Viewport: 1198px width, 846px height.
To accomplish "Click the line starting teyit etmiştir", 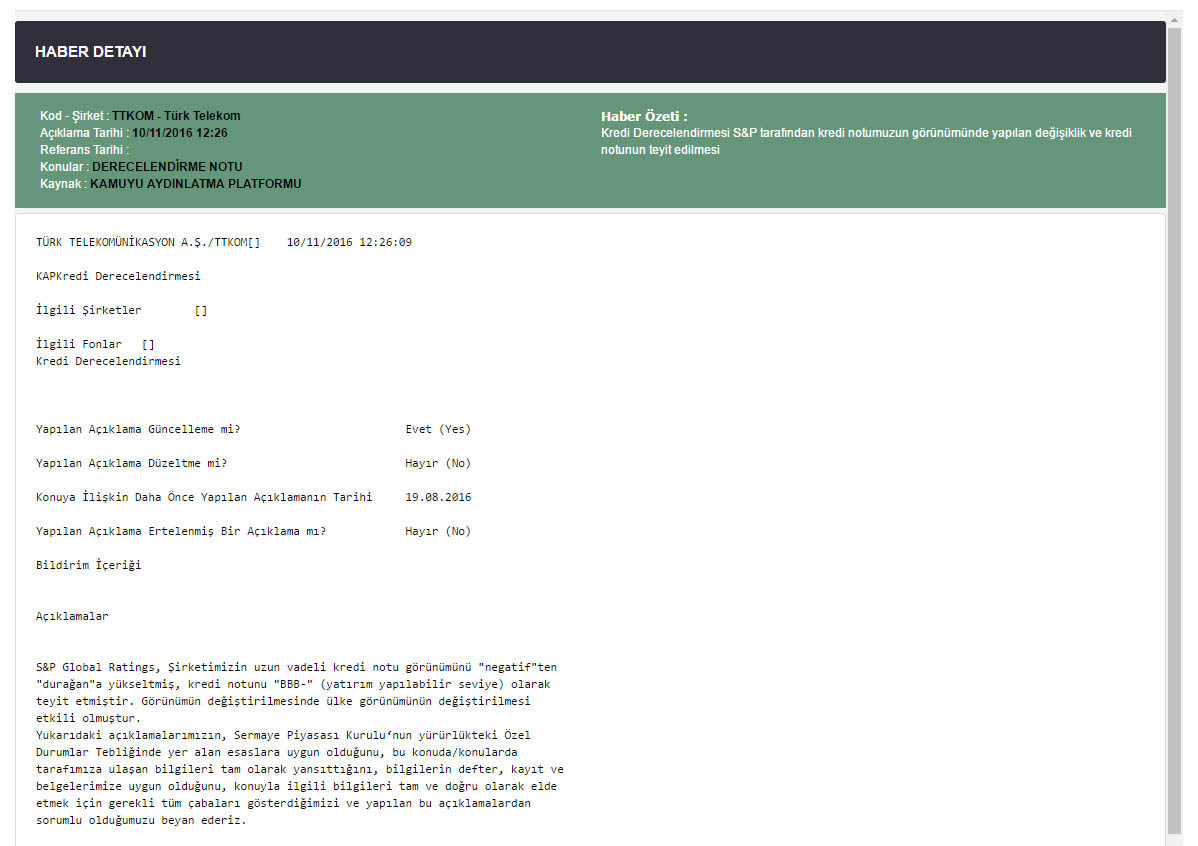I will tap(283, 701).
